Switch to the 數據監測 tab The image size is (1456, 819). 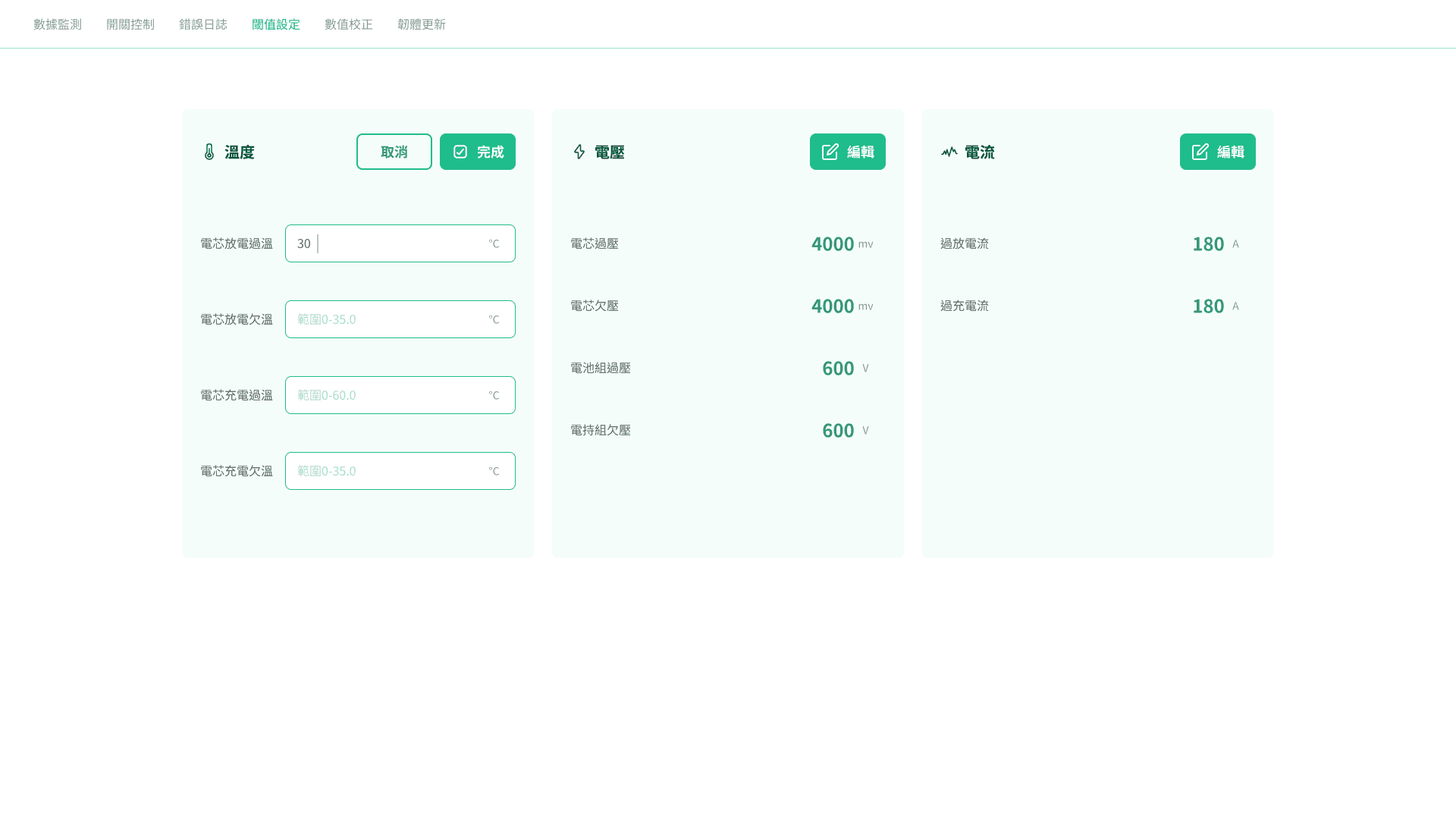[56, 24]
